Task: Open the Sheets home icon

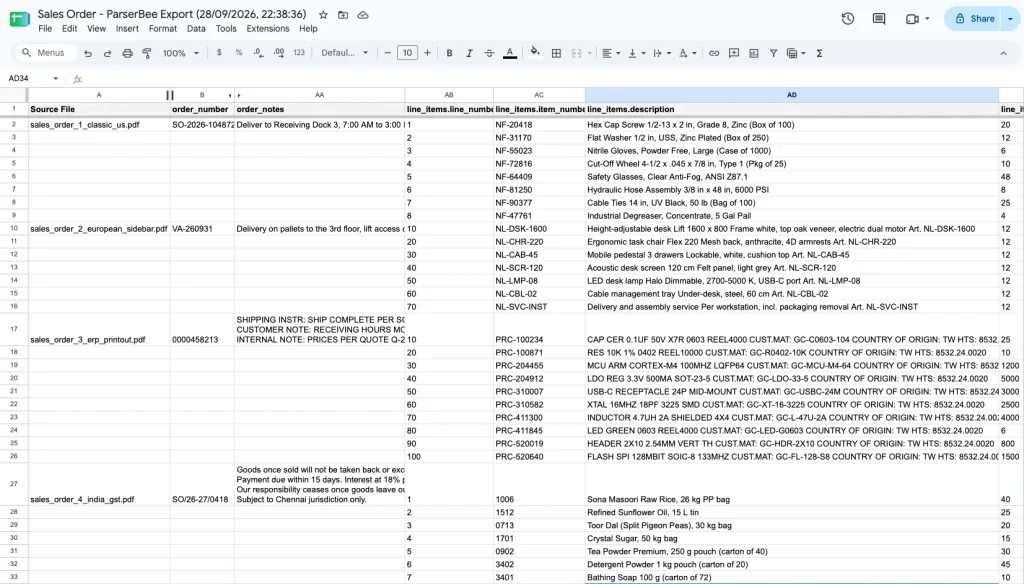Action: pos(20,19)
